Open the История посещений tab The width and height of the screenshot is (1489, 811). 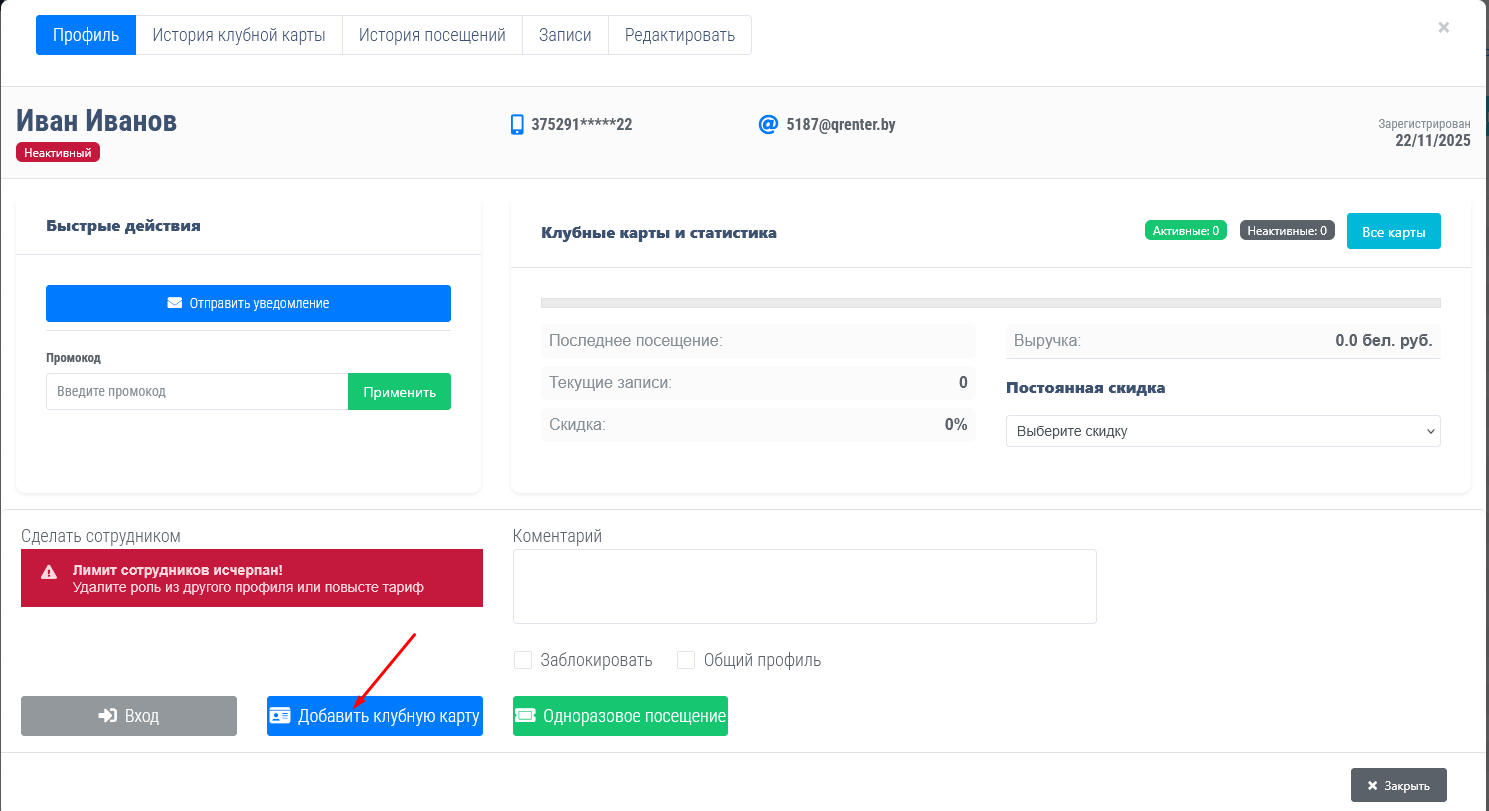click(432, 35)
